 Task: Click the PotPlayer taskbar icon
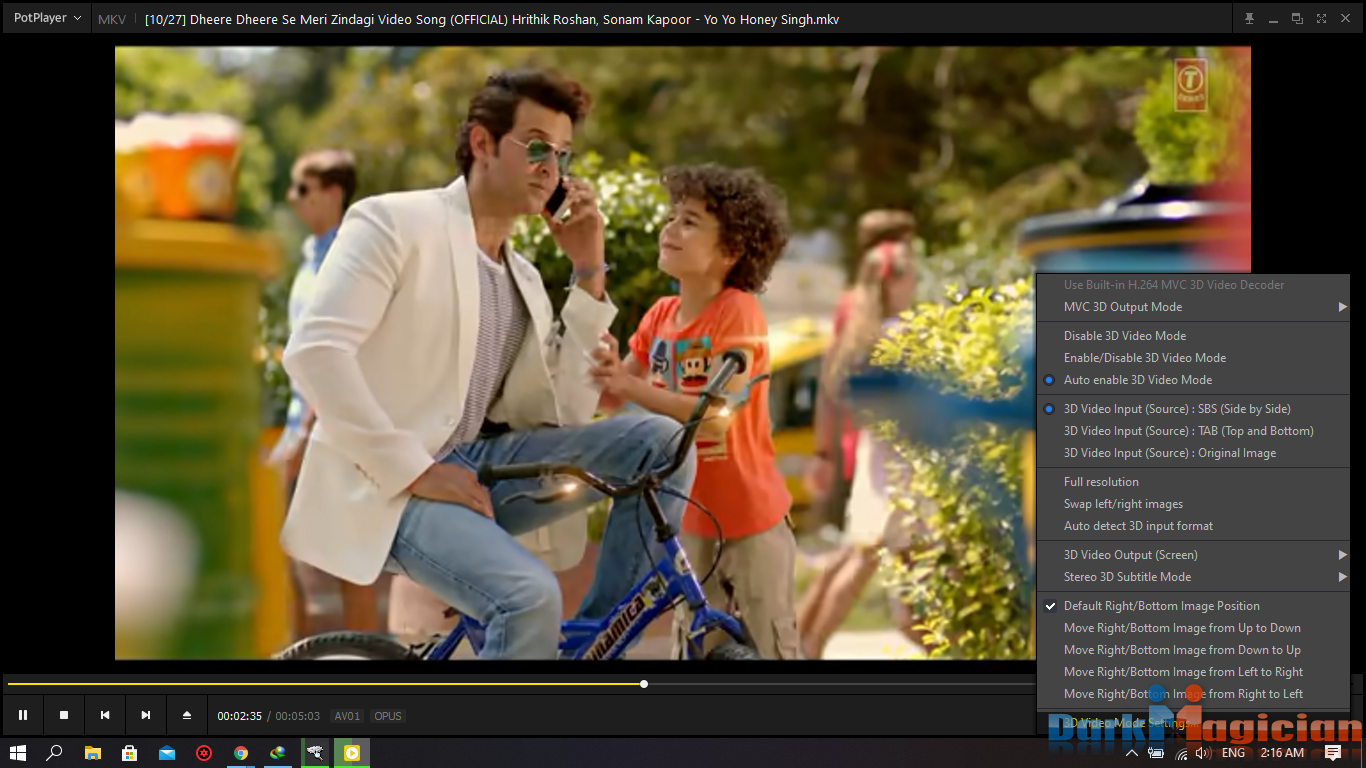352,753
